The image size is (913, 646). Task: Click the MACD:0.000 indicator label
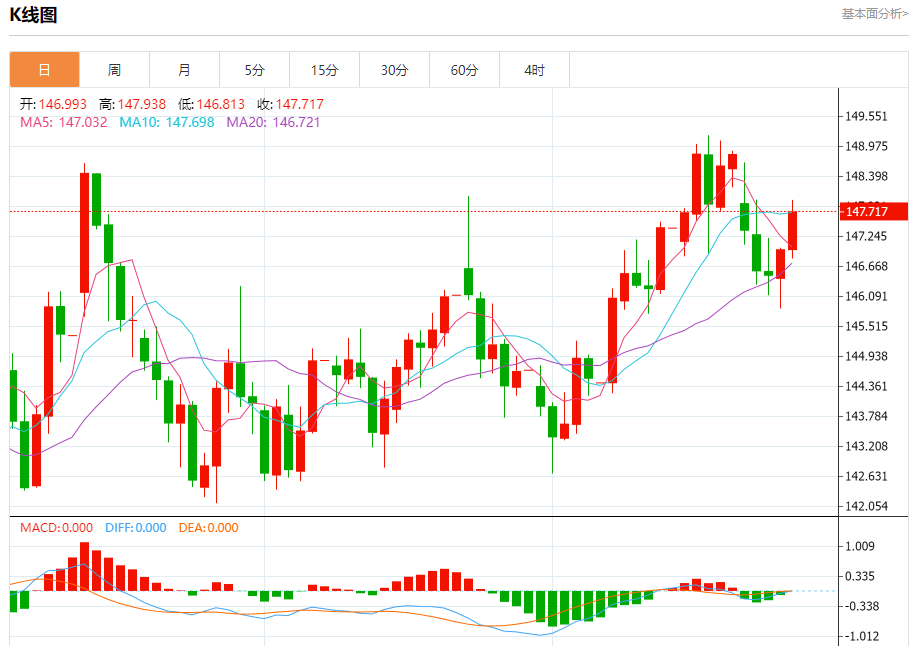[56, 528]
